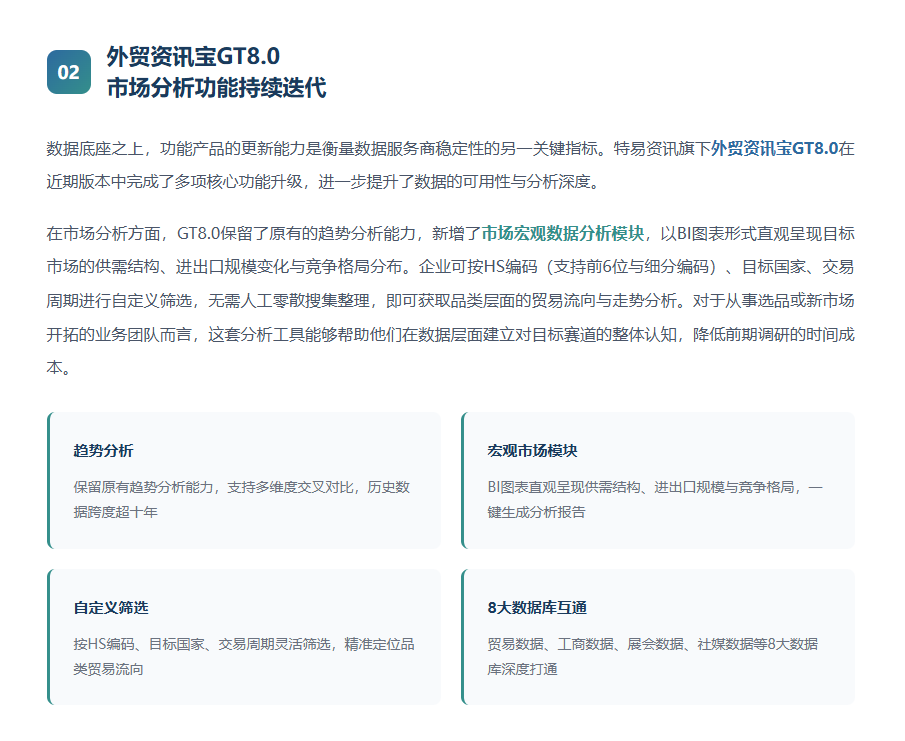Click the 8大数据库互通 card title
The width and height of the screenshot is (905, 741).
point(537,608)
